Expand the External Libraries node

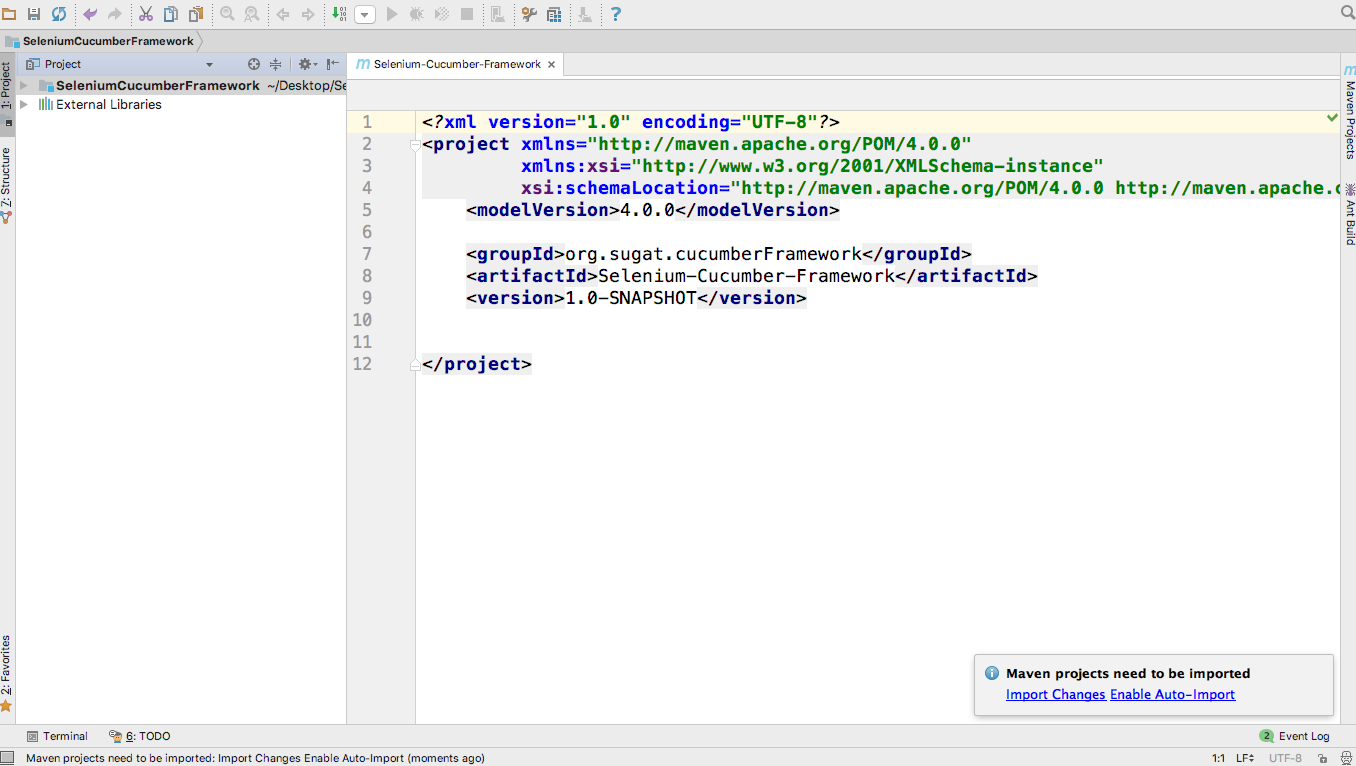24,104
